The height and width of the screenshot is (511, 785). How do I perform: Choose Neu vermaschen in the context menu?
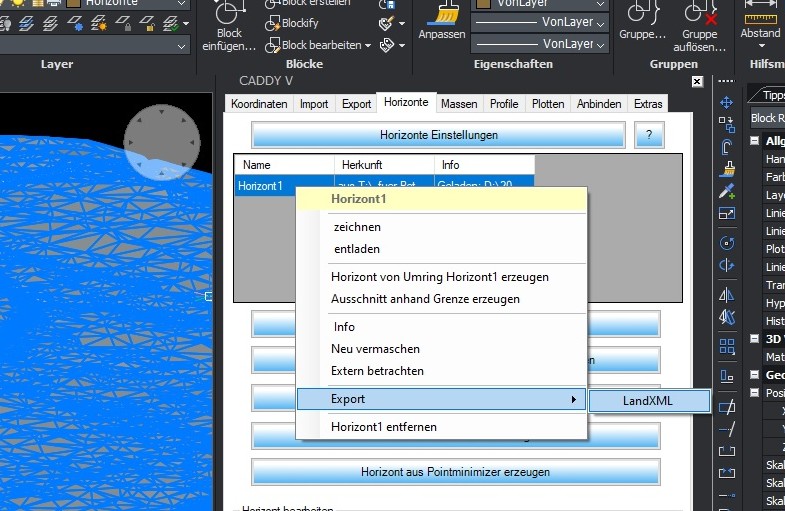(375, 349)
